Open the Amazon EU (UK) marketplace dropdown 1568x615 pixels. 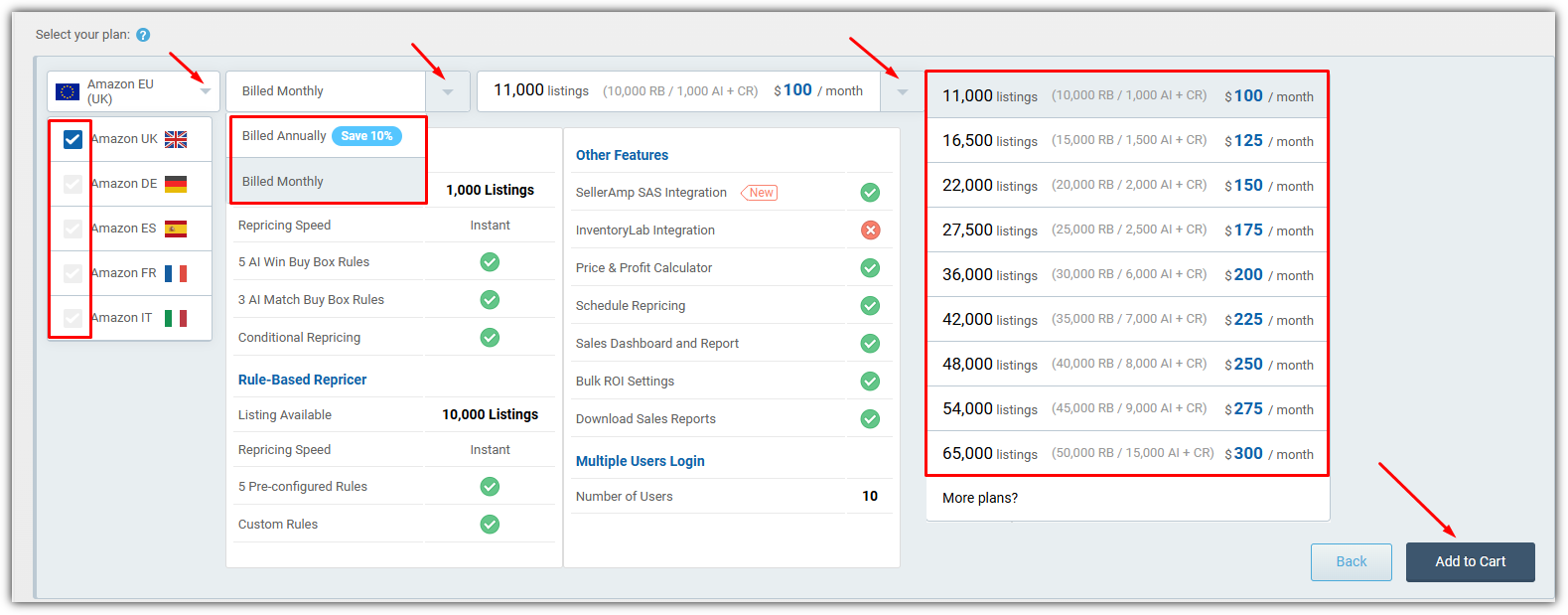(133, 91)
